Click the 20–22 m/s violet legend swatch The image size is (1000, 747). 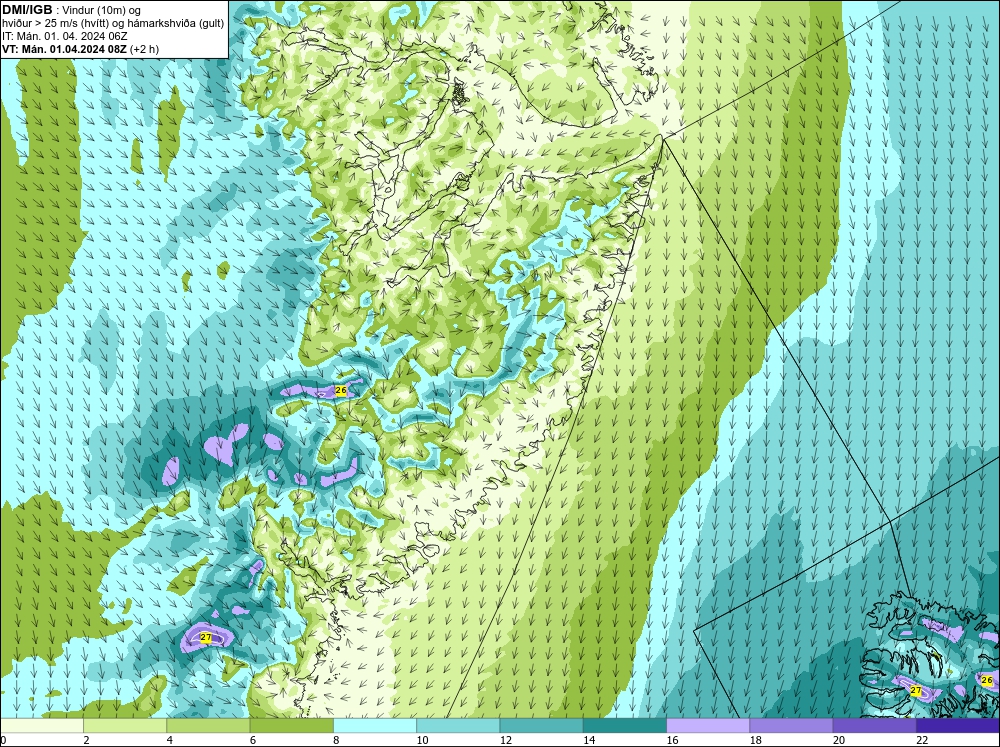[874, 725]
